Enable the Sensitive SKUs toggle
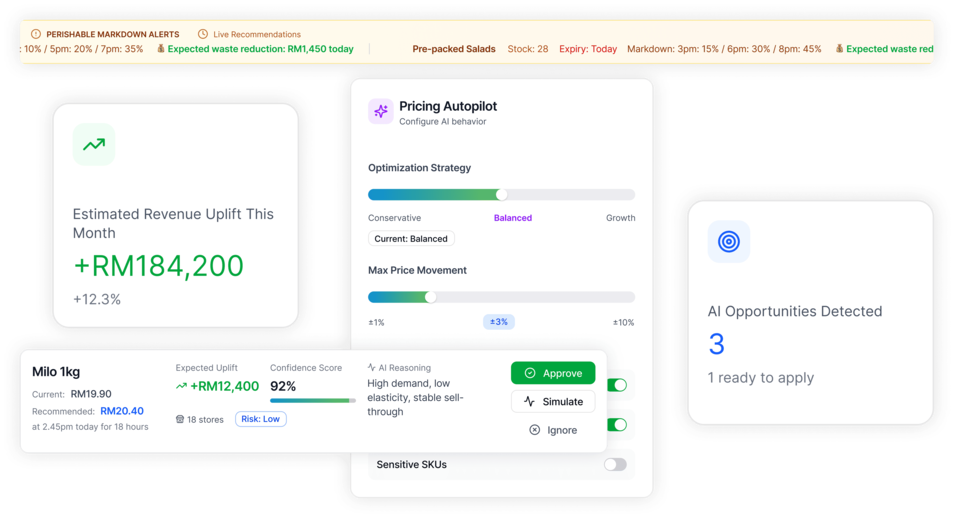Screen dimensions: 954x518 615,464
